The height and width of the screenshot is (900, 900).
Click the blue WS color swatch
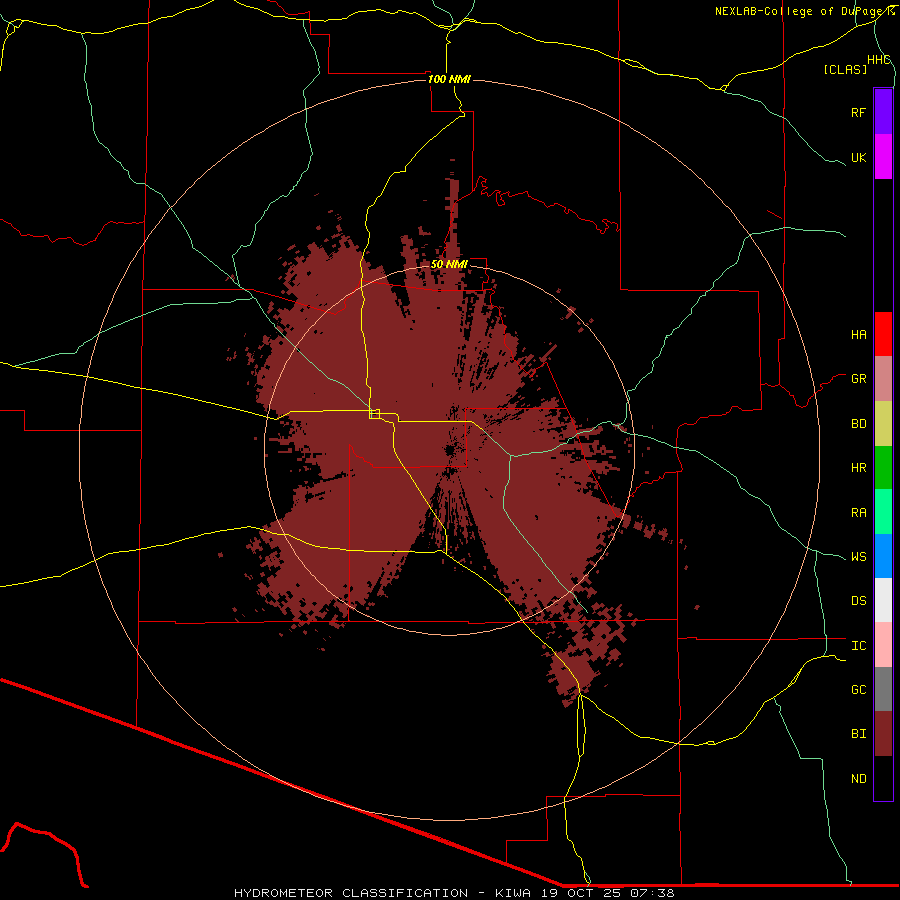point(883,556)
